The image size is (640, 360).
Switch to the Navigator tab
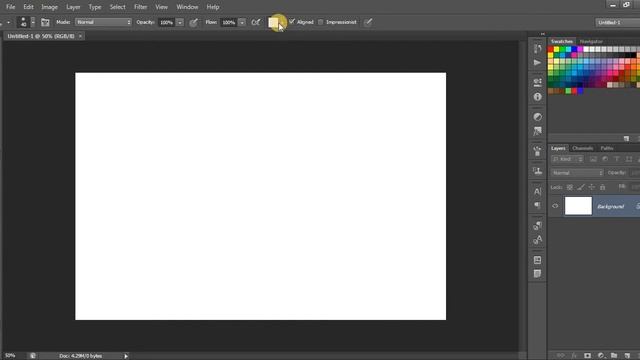click(x=591, y=42)
